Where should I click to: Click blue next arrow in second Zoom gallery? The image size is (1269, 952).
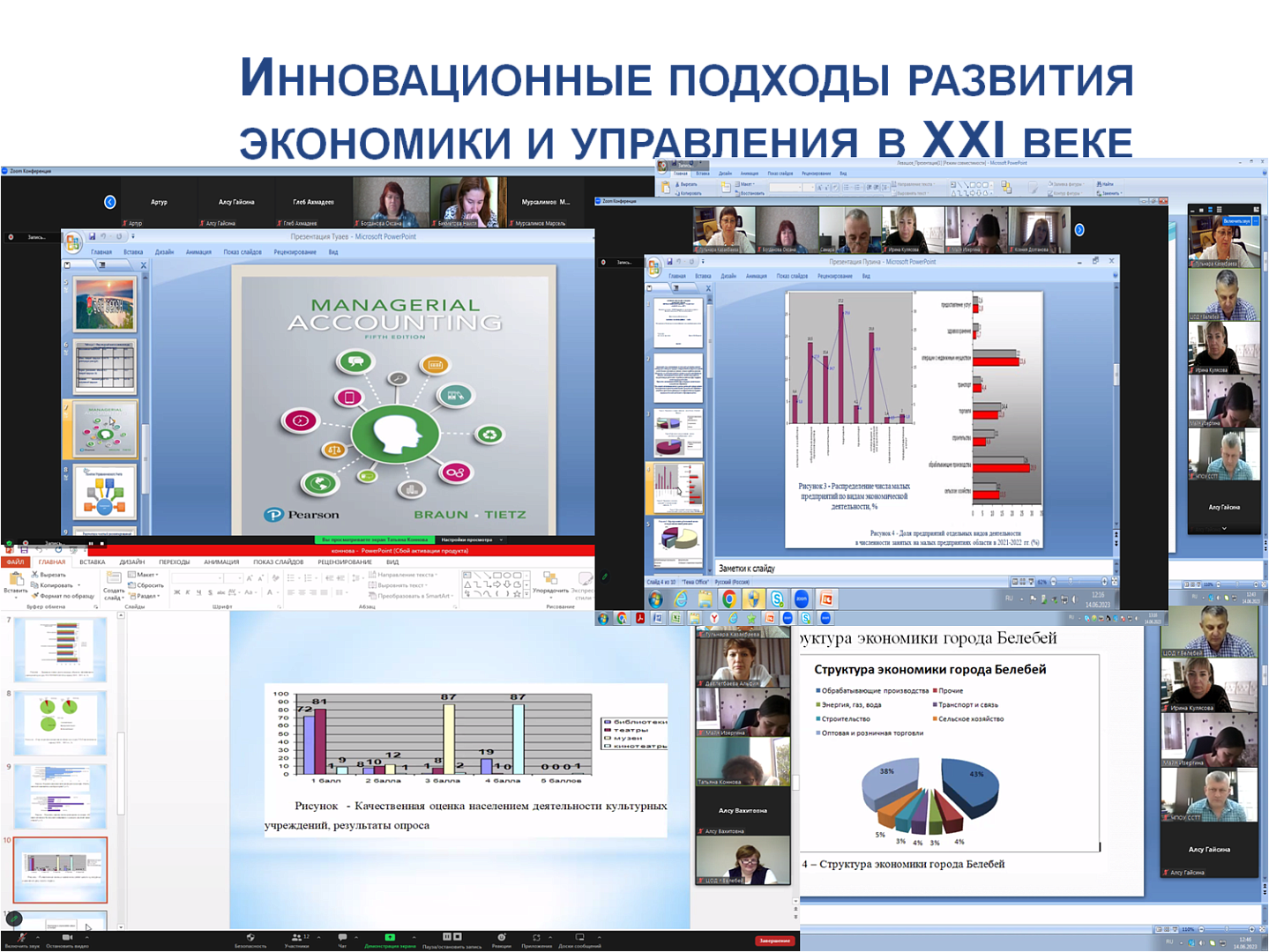(x=1079, y=230)
